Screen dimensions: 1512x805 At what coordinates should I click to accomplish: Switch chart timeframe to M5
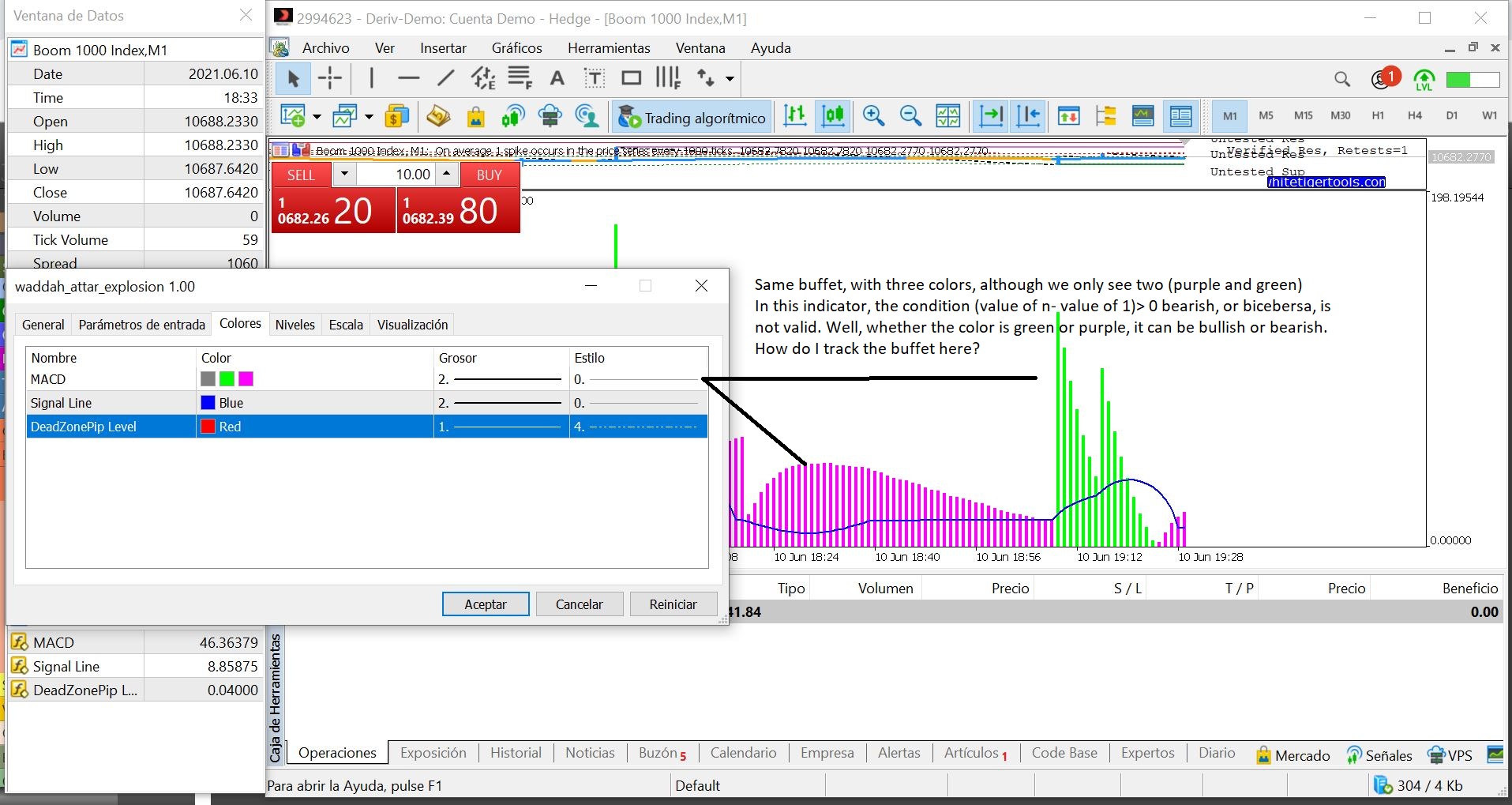(1266, 115)
